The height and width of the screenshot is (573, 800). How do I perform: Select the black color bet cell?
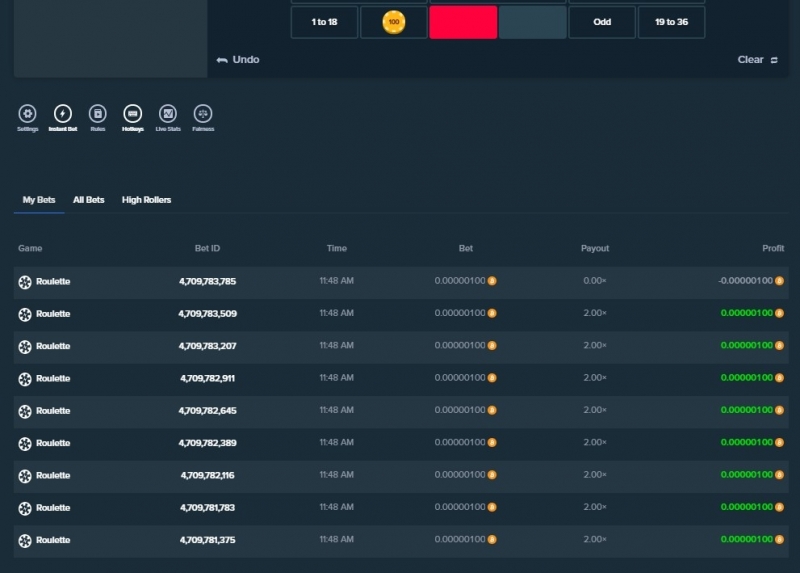533,22
